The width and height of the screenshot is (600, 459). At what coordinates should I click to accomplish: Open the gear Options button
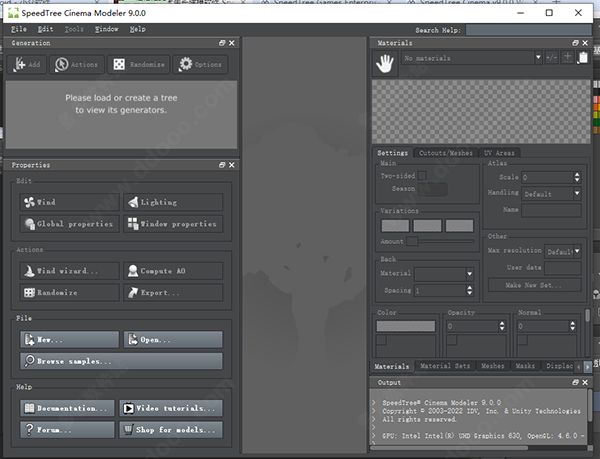coord(200,64)
